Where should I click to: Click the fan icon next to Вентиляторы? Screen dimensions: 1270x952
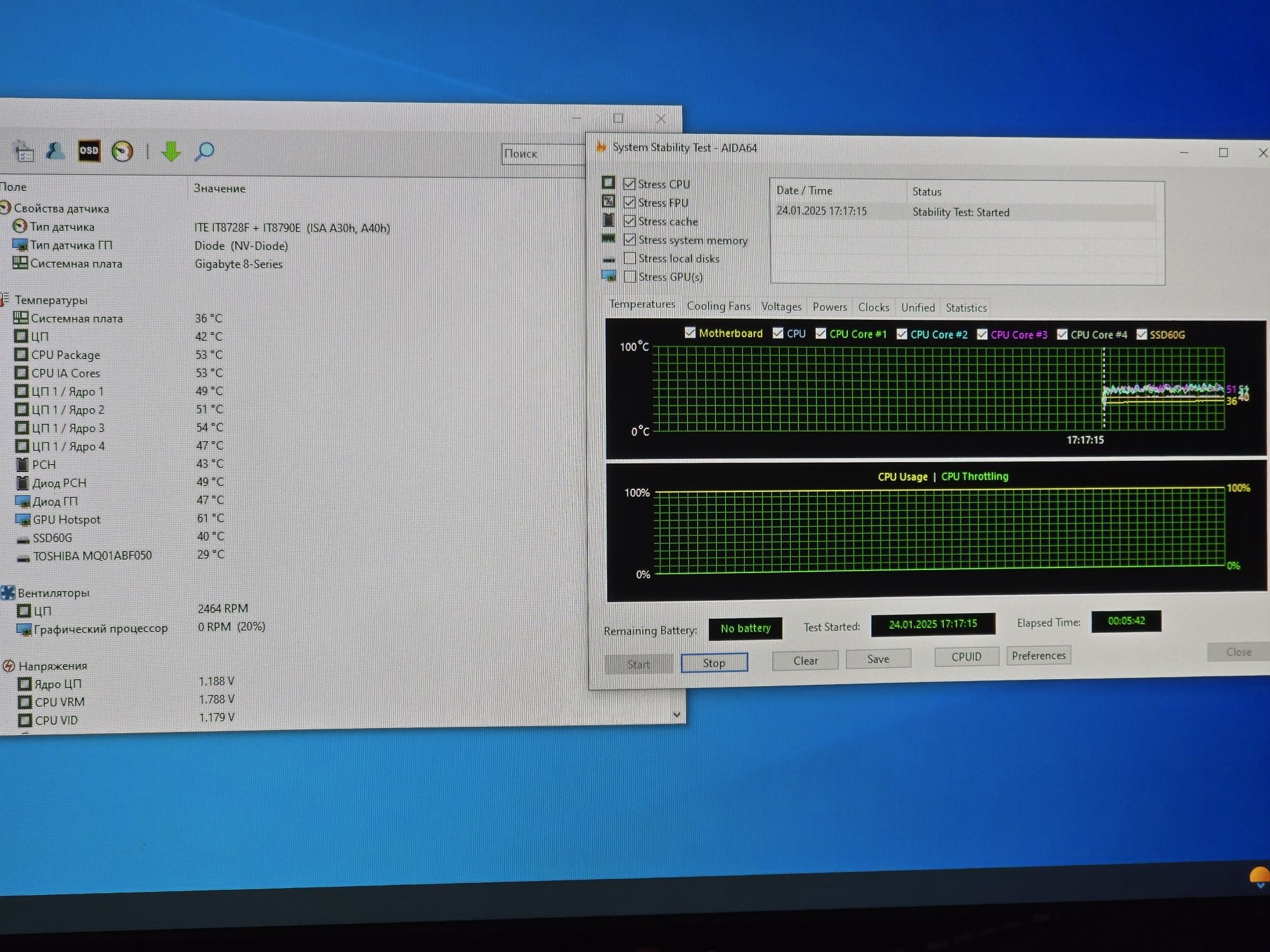coord(8,593)
